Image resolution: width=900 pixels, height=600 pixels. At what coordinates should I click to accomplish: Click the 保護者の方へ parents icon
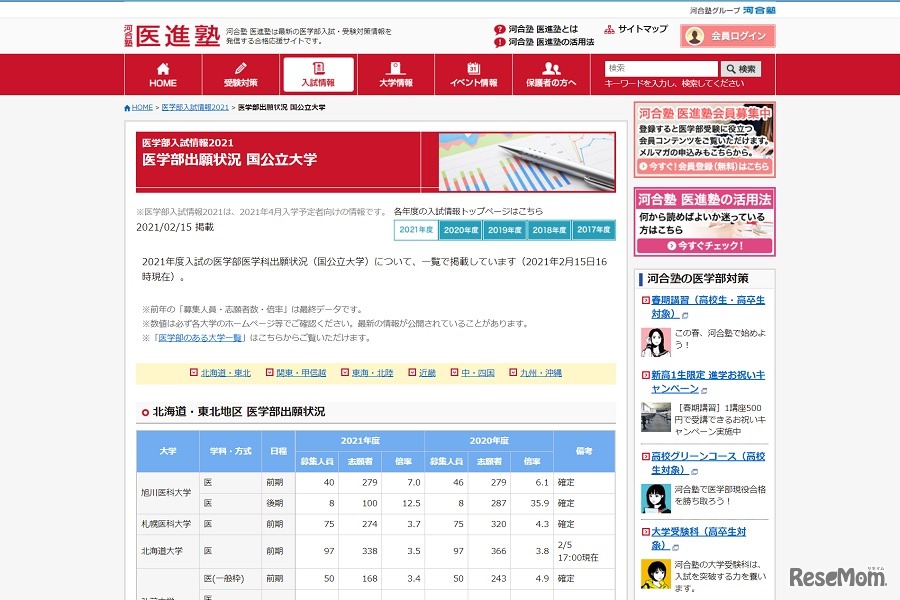click(550, 67)
